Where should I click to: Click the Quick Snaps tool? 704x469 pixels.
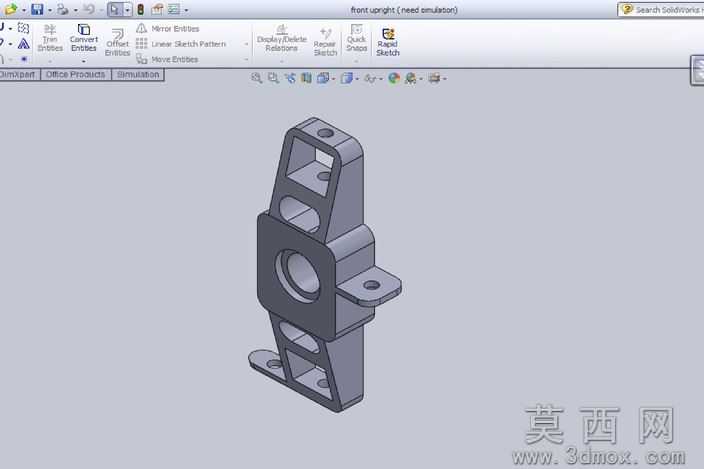point(356,38)
